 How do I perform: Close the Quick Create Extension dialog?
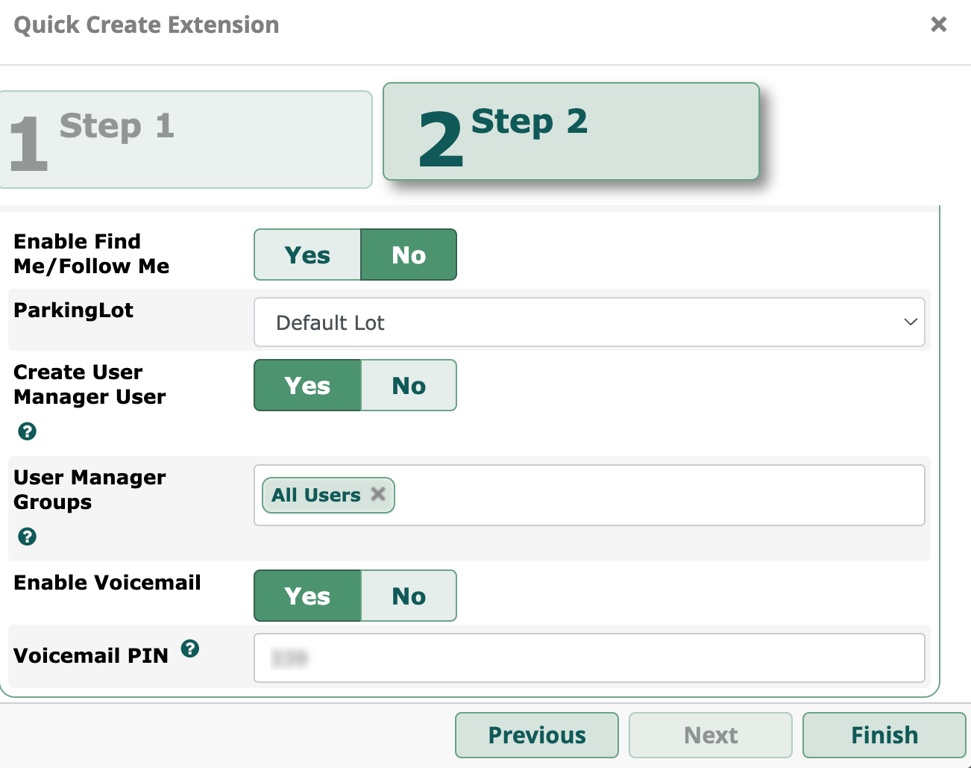click(938, 24)
